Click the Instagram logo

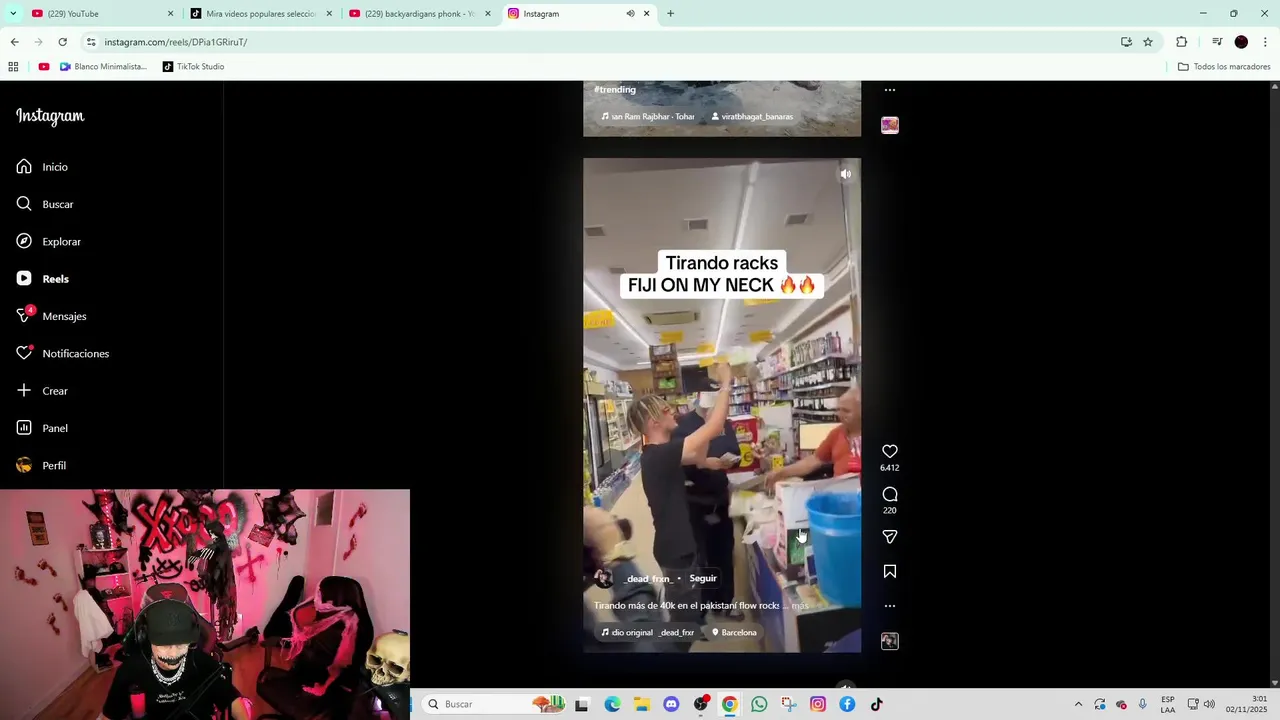click(x=50, y=116)
